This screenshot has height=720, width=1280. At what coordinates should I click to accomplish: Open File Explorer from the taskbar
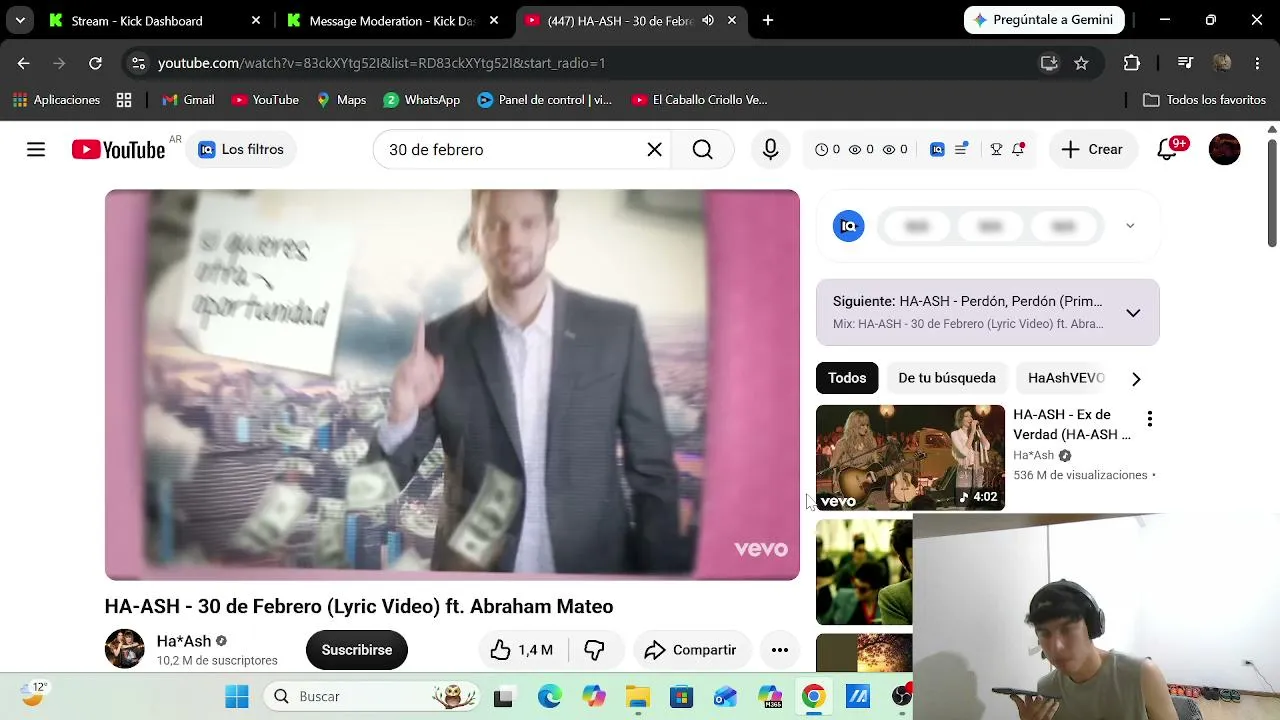[638, 697]
